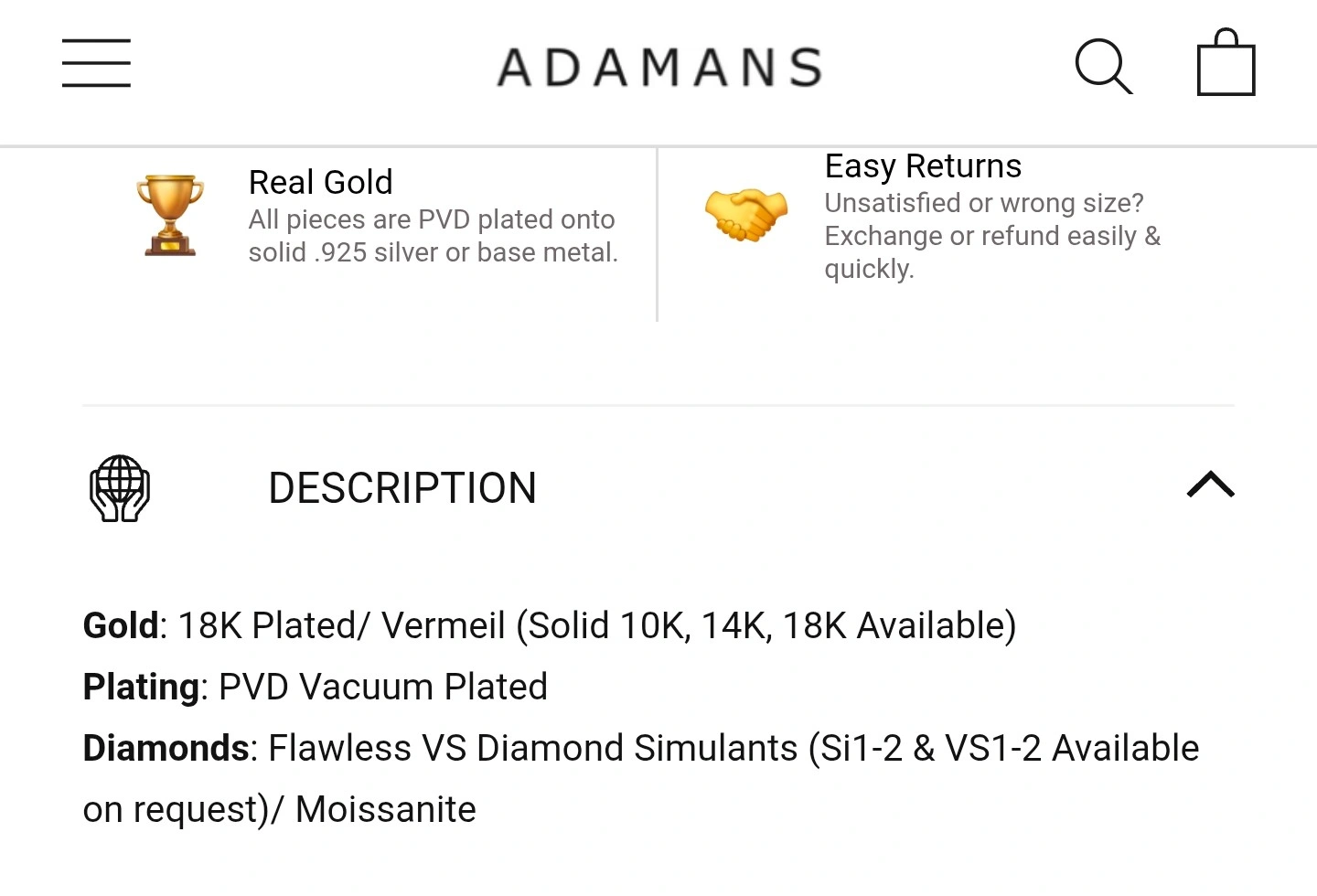Click the bold Plating label
Viewport: 1317px width, 896px height.
(142, 687)
